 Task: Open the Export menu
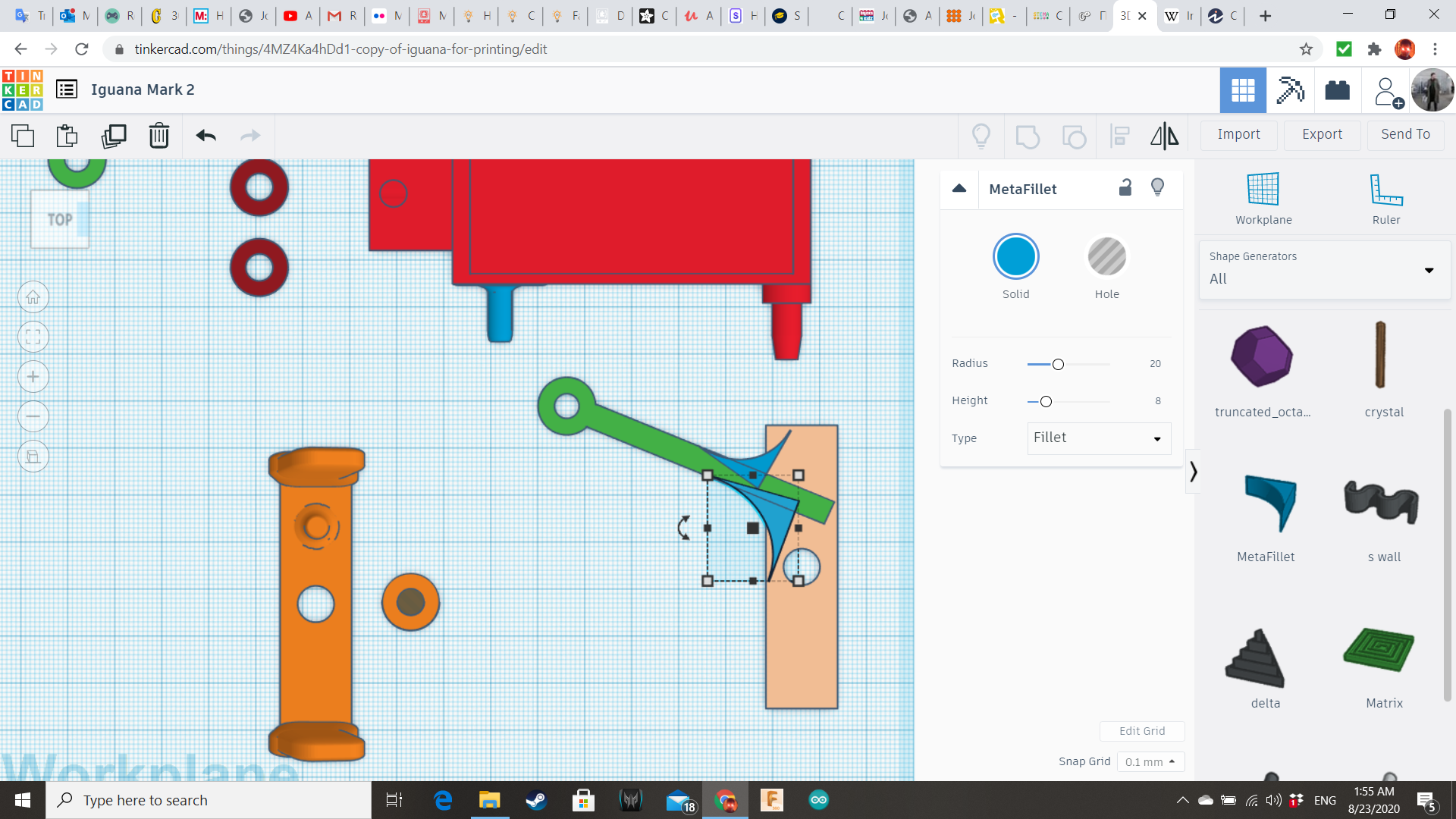tap(1321, 134)
